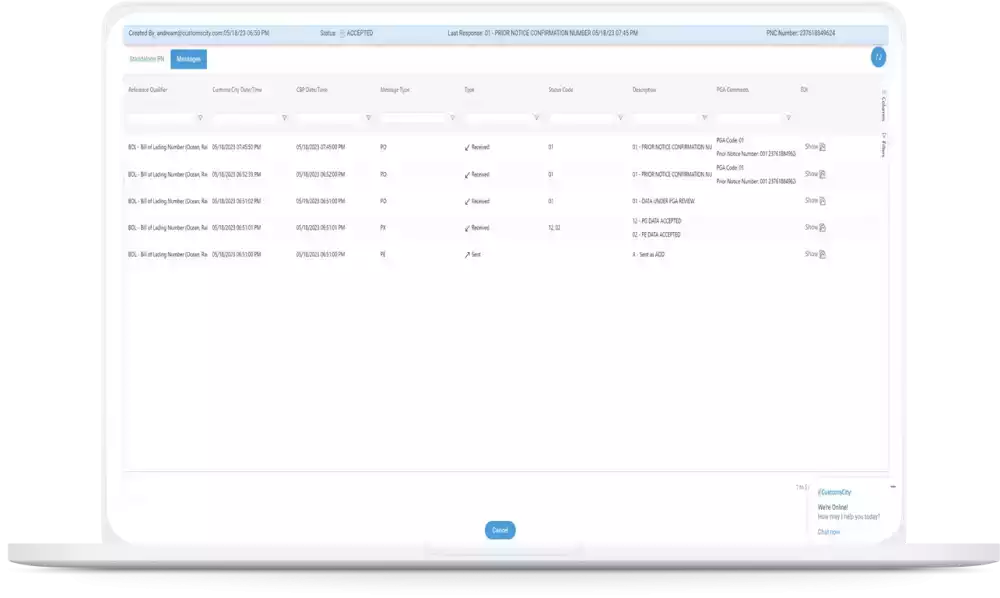Click Message Type cell 'PE'
Image resolution: width=1000 pixels, height=598 pixels.
383,254
